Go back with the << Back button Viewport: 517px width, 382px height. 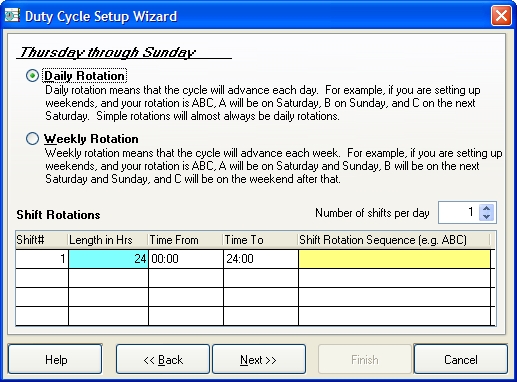click(x=163, y=360)
